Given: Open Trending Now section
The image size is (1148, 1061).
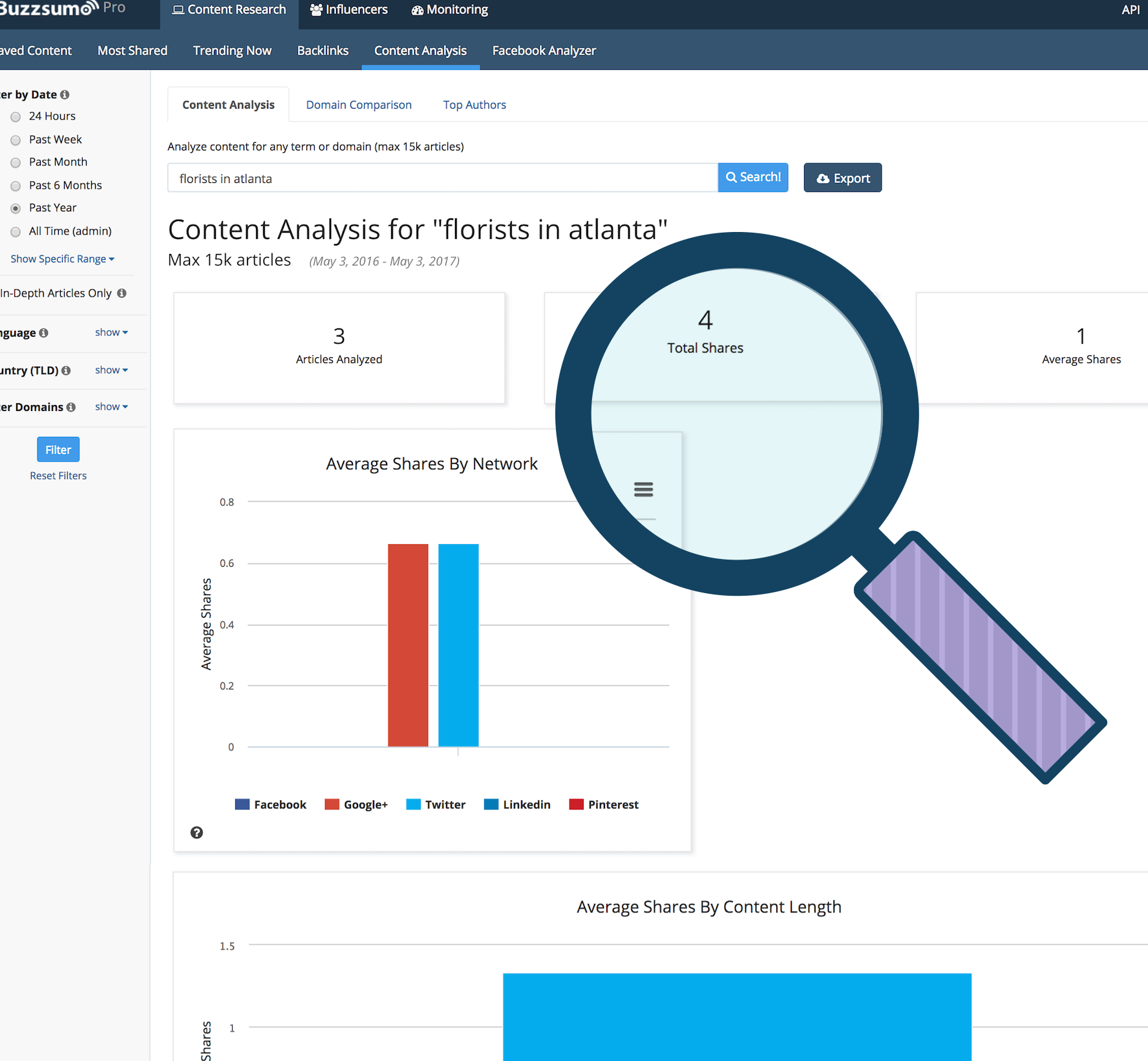Looking at the screenshot, I should [232, 50].
